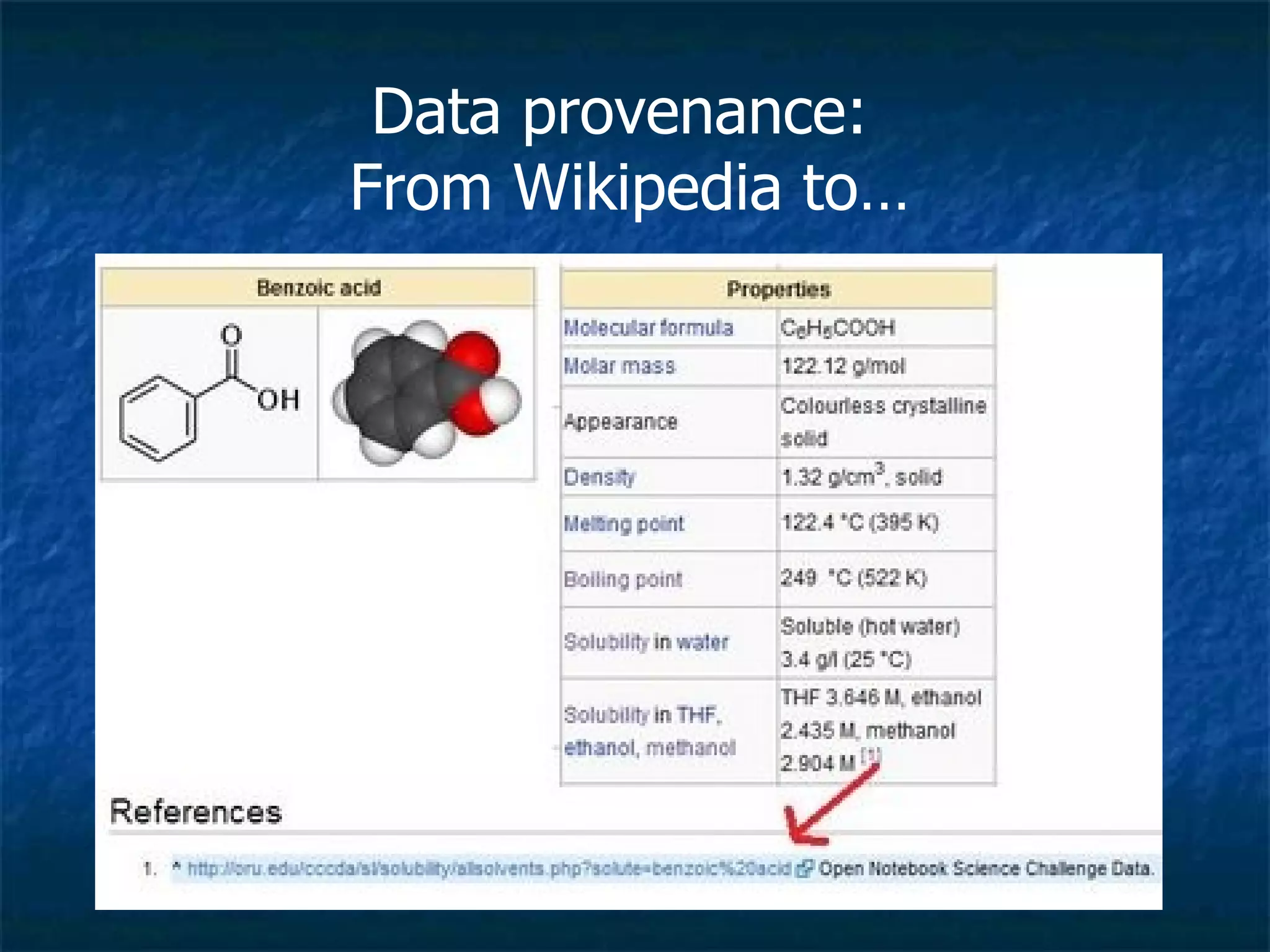The width and height of the screenshot is (1270, 952).
Task: Select the '3.4 g/l (25 °C)' value
Action: click(x=846, y=659)
